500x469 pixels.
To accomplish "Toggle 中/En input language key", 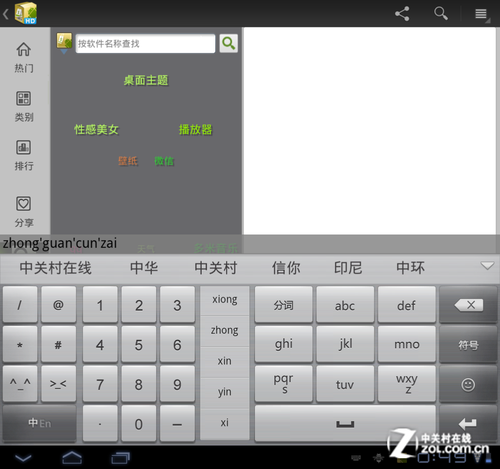I will pos(39,423).
